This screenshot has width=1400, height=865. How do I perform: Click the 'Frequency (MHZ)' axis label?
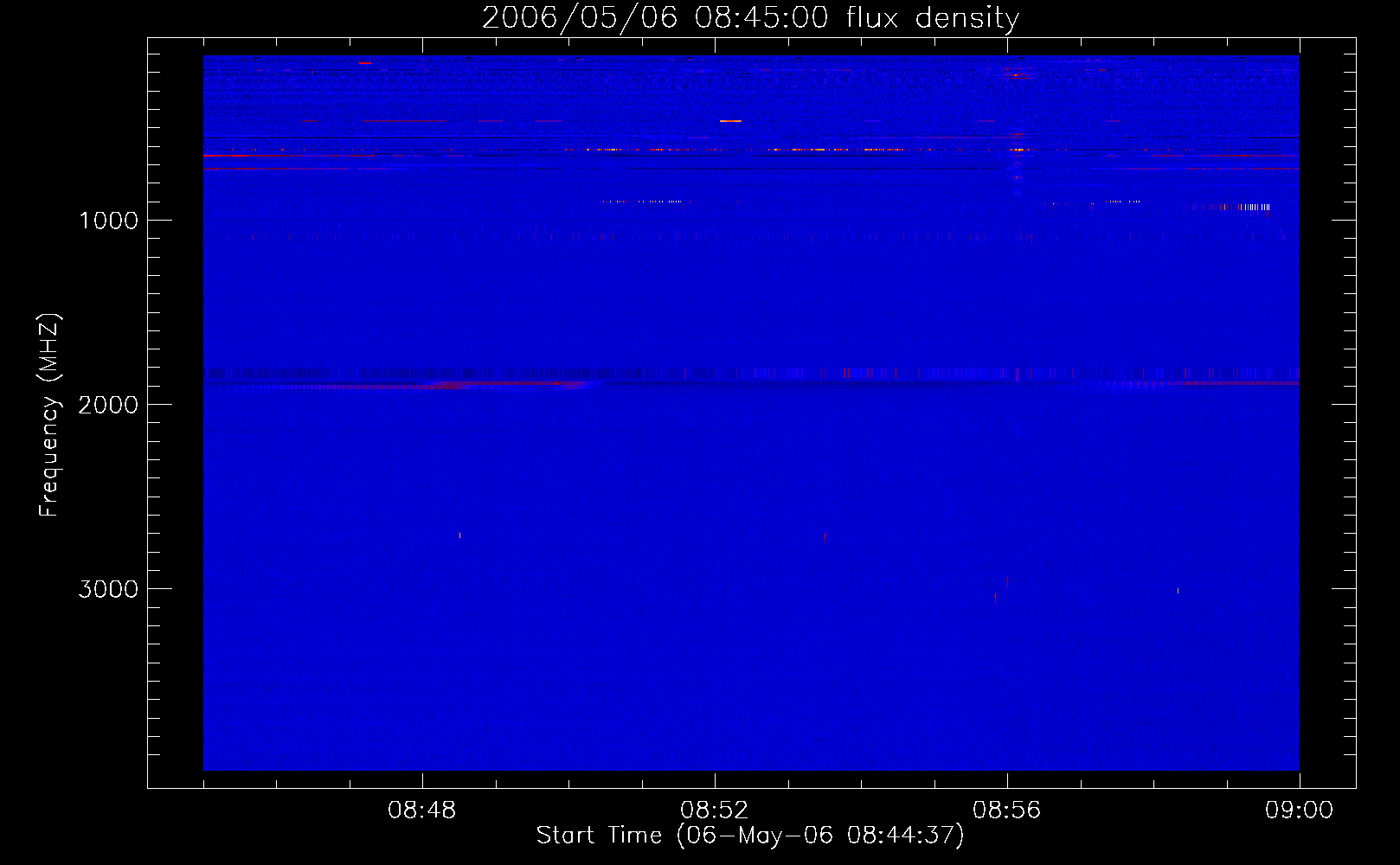[49, 414]
